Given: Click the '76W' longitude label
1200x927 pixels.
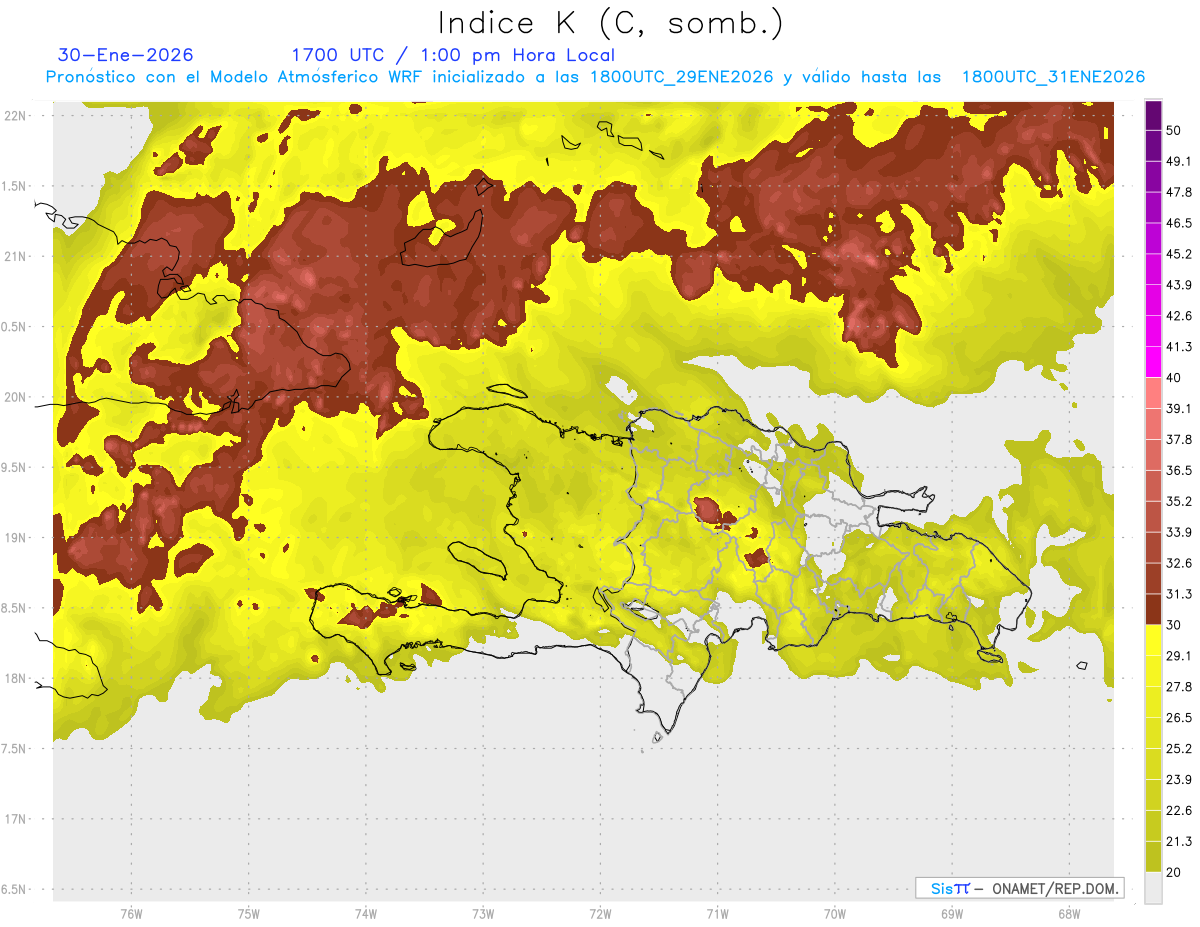Looking at the screenshot, I should click(x=131, y=914).
